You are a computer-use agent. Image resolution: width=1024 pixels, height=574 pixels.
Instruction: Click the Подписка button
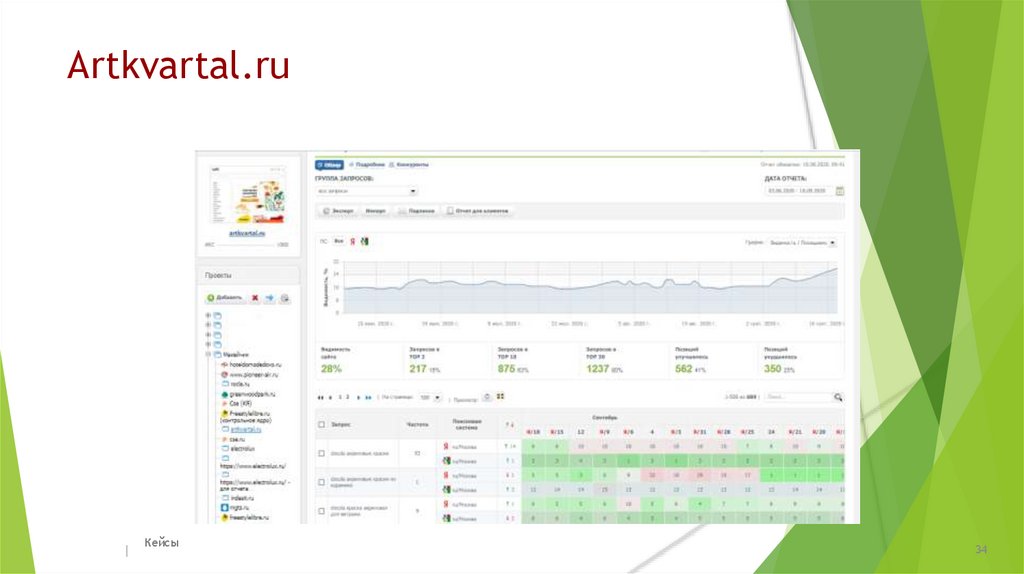click(416, 211)
